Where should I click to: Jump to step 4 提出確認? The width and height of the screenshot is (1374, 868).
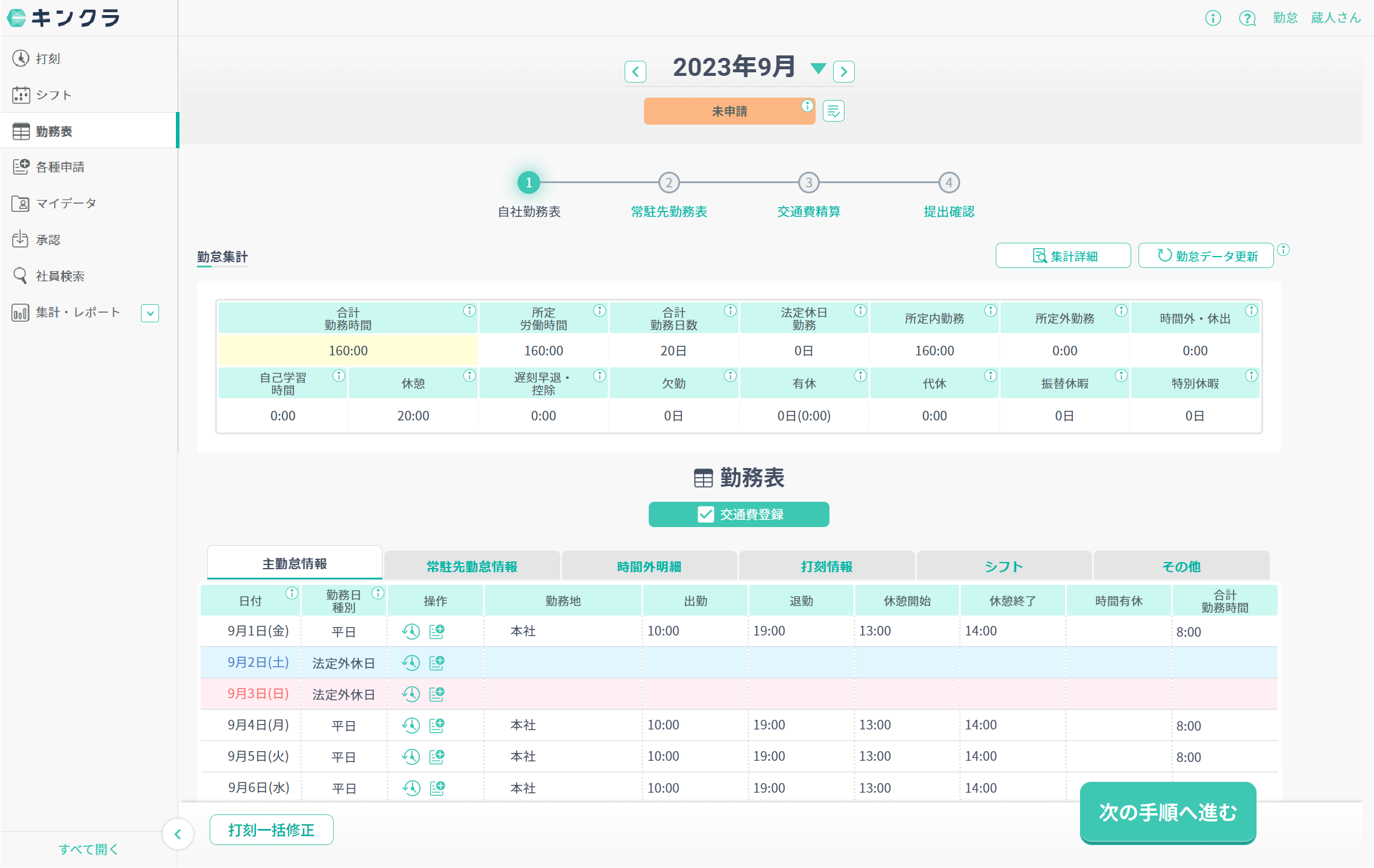(949, 183)
